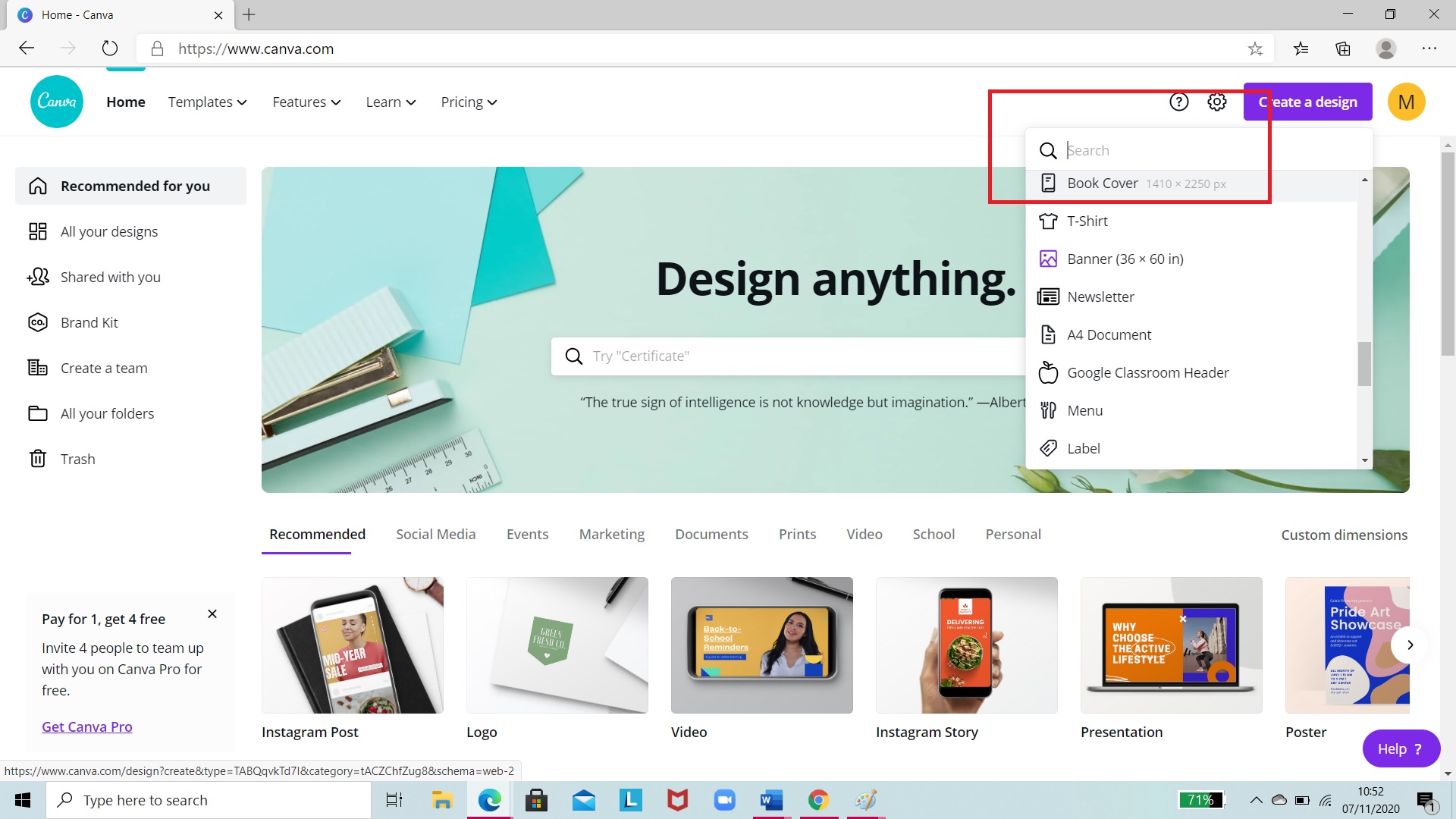Click the Create a design button

pyautogui.click(x=1308, y=102)
